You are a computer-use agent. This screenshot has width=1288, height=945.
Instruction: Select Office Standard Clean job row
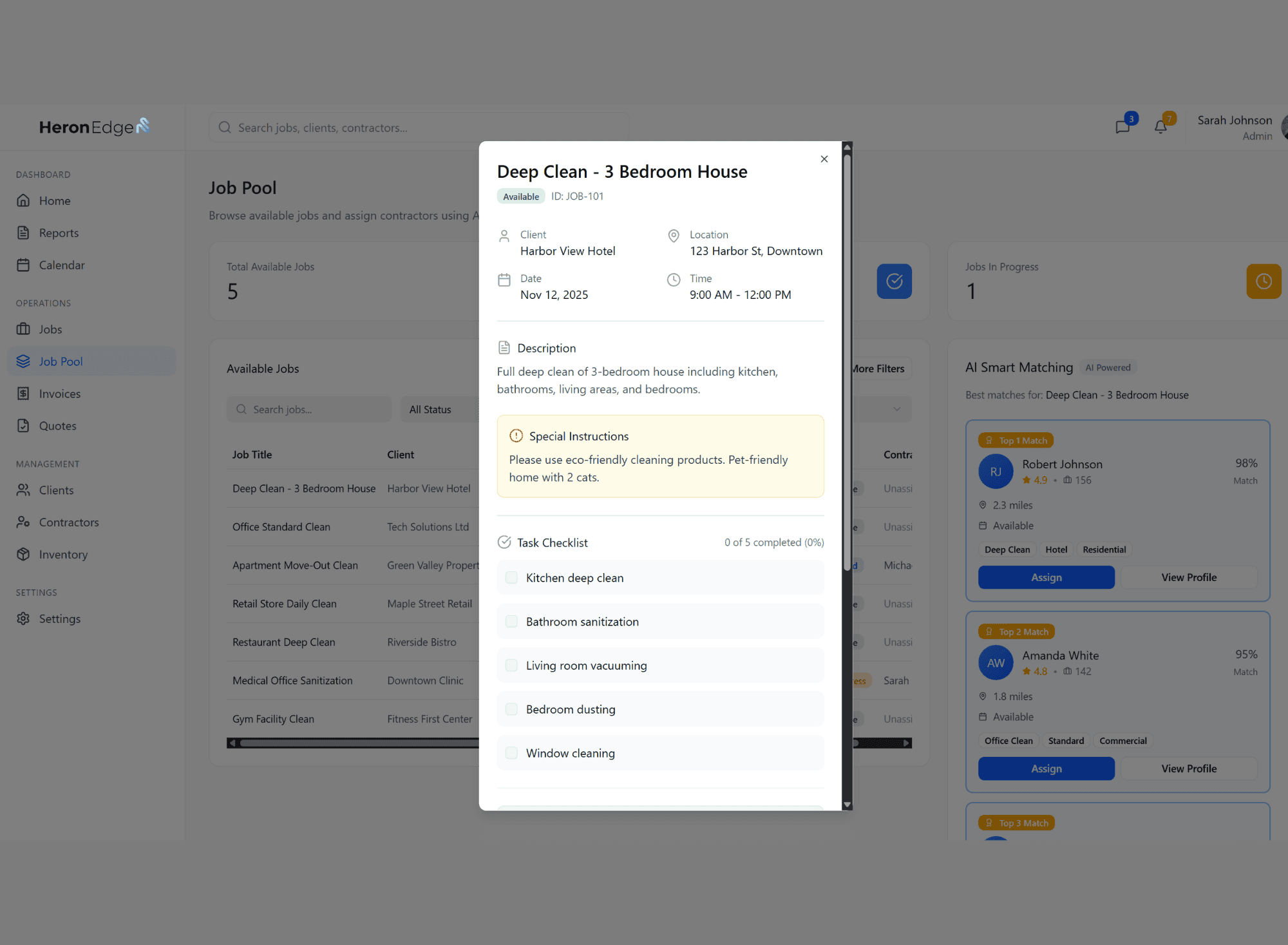tap(353, 527)
